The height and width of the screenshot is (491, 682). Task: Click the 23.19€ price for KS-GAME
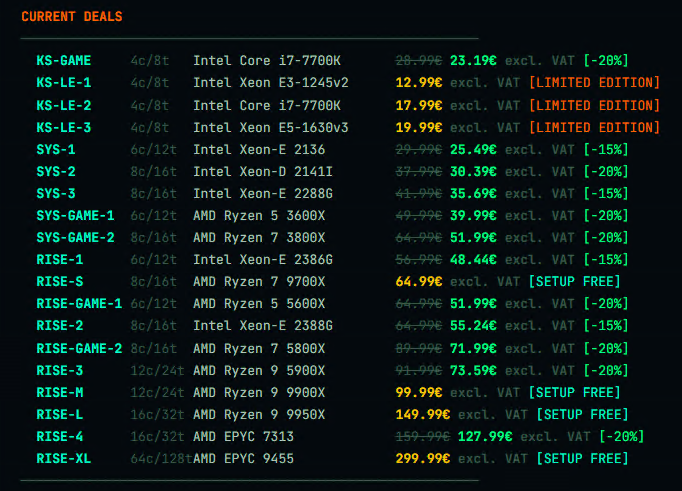tap(475, 61)
